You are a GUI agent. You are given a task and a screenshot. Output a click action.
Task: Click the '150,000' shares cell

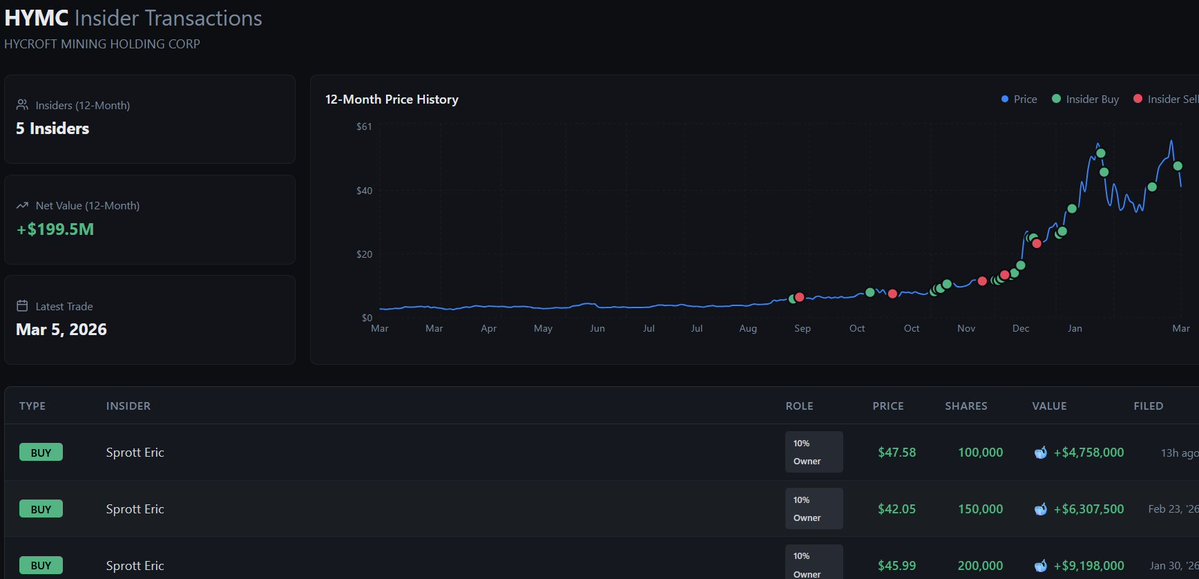[980, 509]
